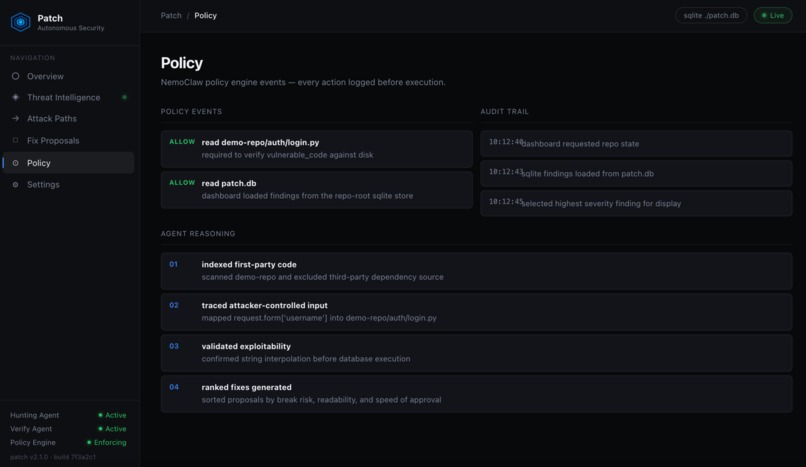The width and height of the screenshot is (806, 467).
Task: Click the POLICY EVENTS section header
Action: click(x=191, y=111)
